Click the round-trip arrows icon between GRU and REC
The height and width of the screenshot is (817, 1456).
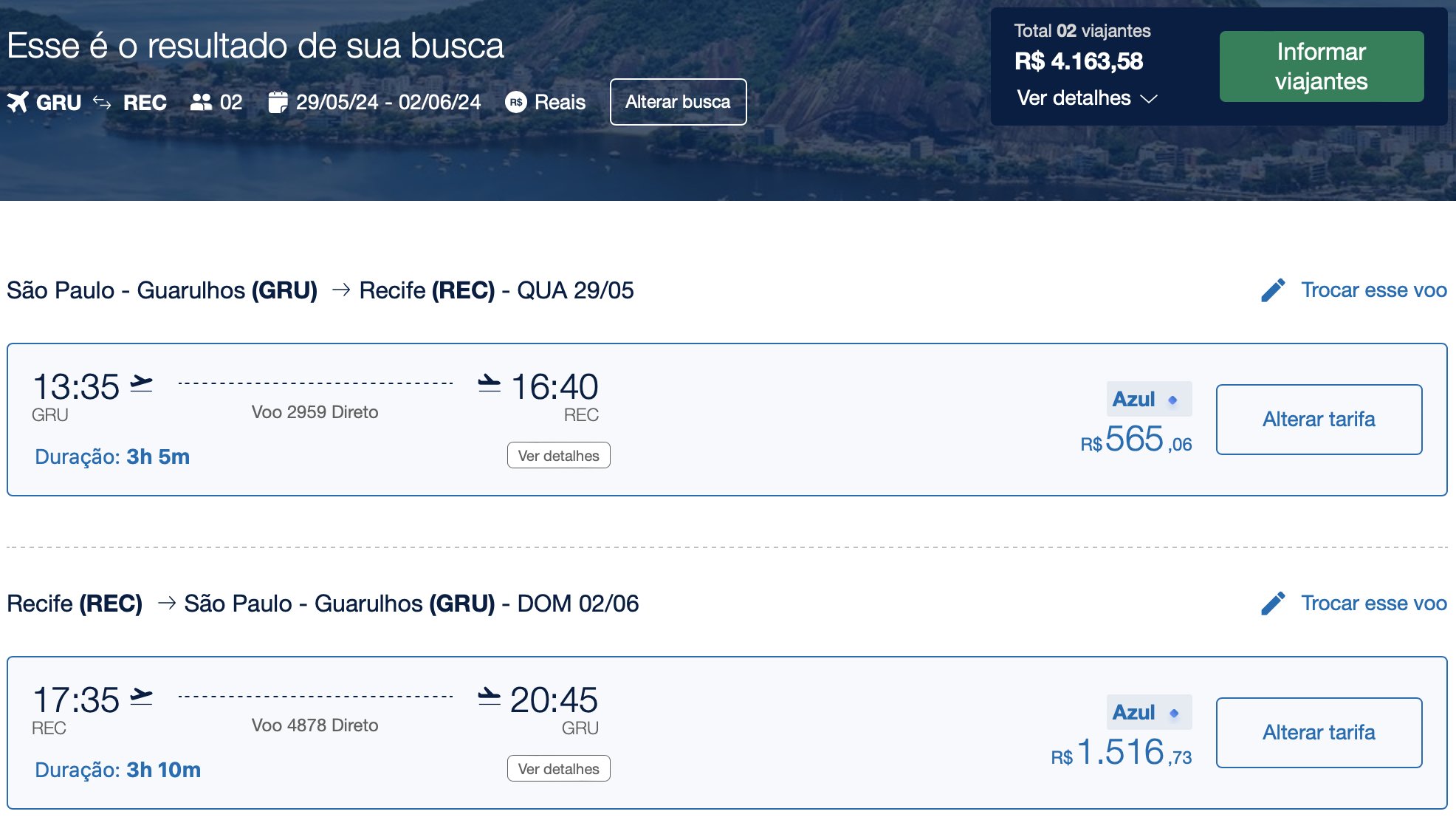(102, 103)
